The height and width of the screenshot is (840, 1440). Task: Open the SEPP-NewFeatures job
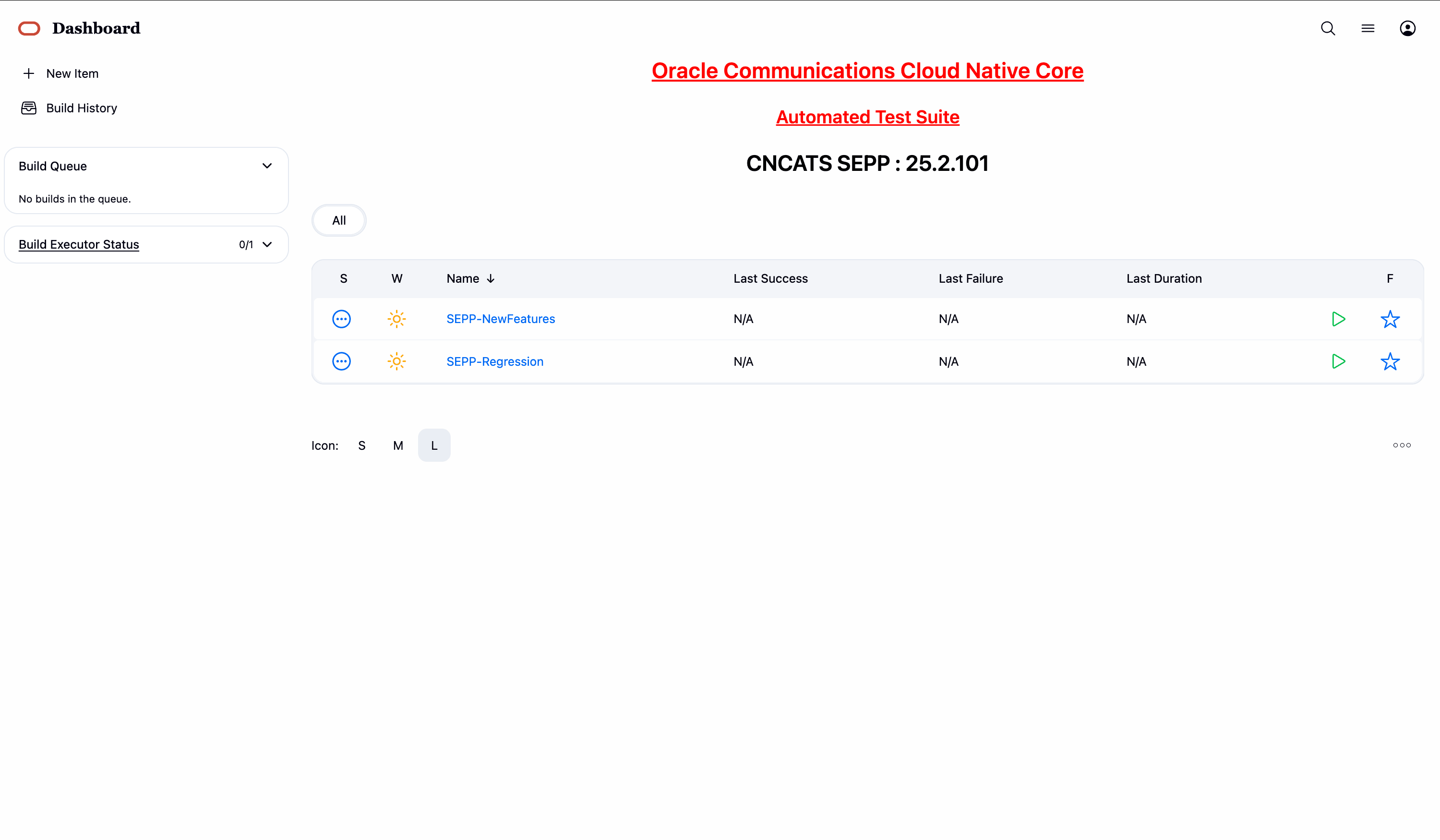tap(501, 319)
